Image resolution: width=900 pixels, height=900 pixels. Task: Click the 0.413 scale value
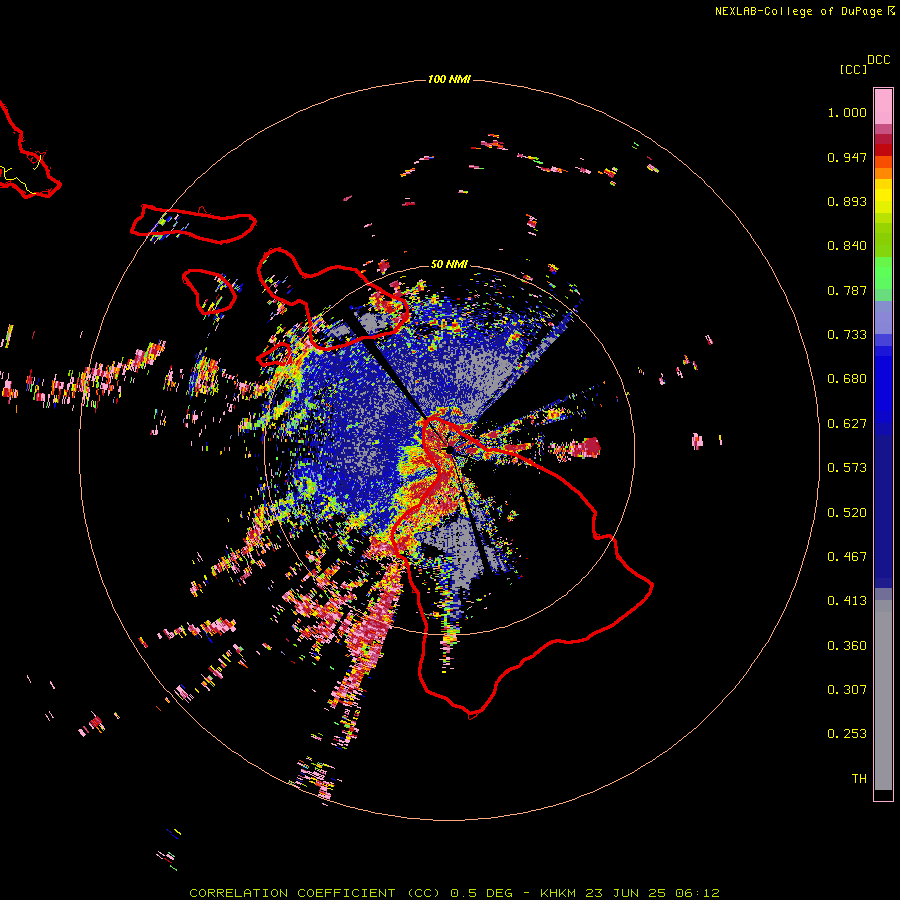(x=847, y=601)
